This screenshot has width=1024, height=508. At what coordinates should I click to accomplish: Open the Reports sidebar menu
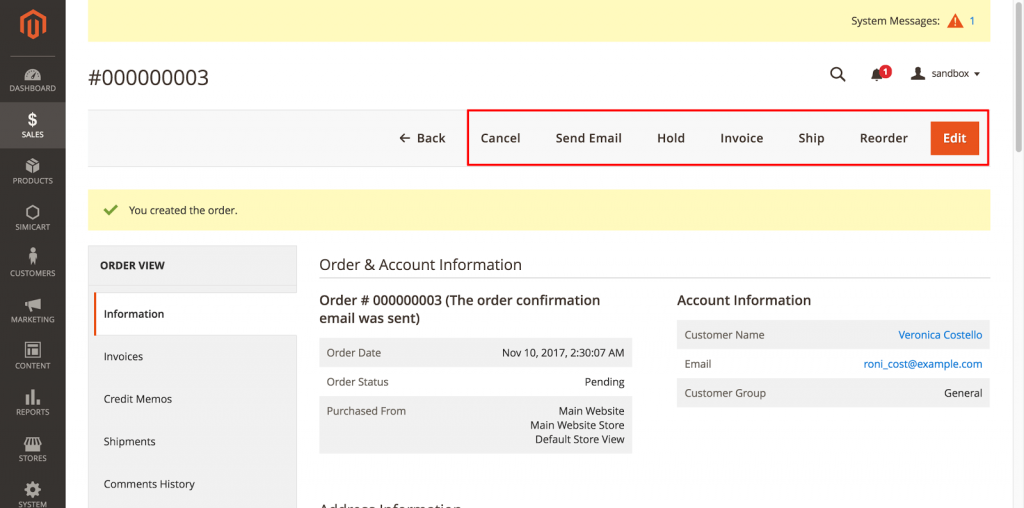pyautogui.click(x=33, y=404)
